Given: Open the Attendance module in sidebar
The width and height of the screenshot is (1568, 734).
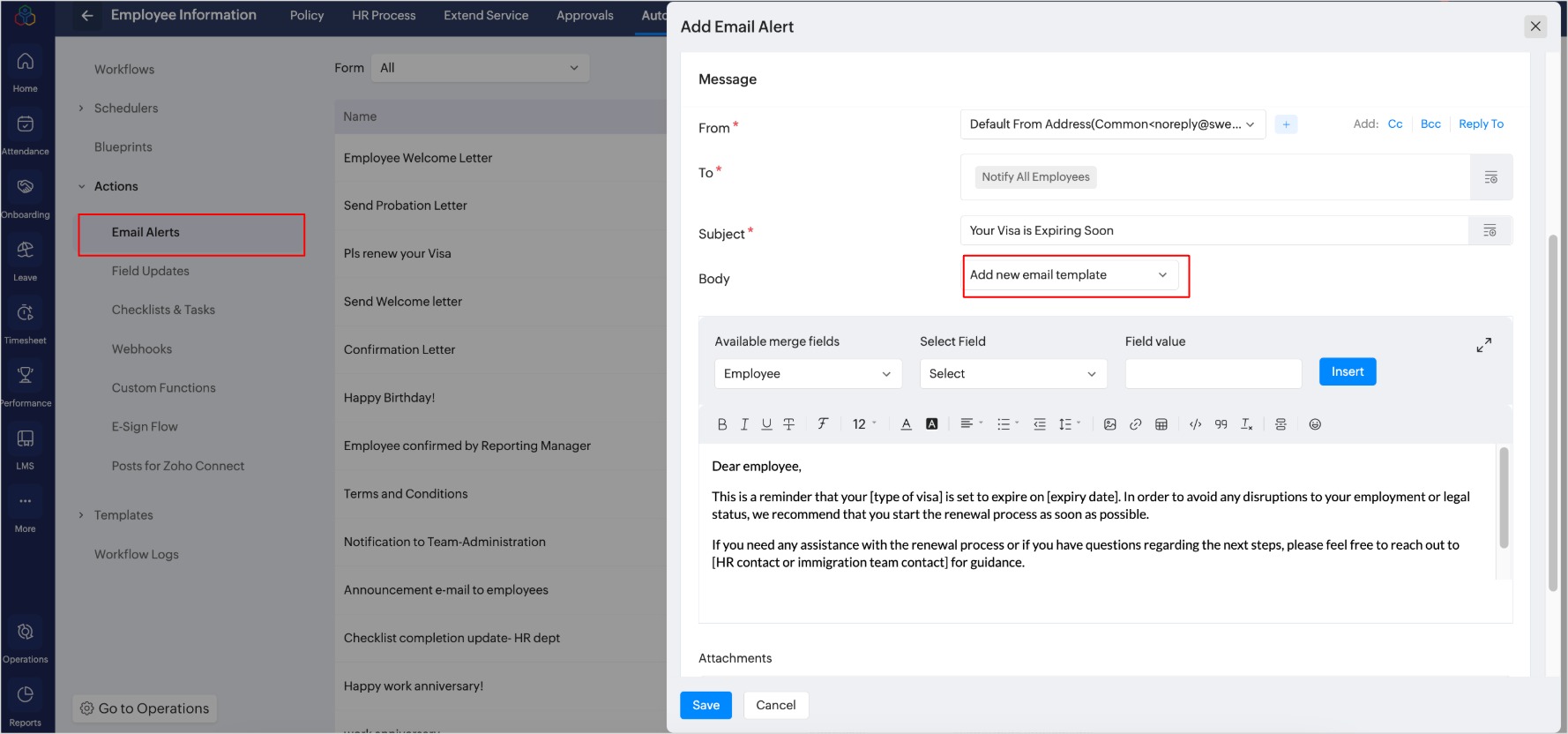Looking at the screenshot, I should (x=26, y=134).
